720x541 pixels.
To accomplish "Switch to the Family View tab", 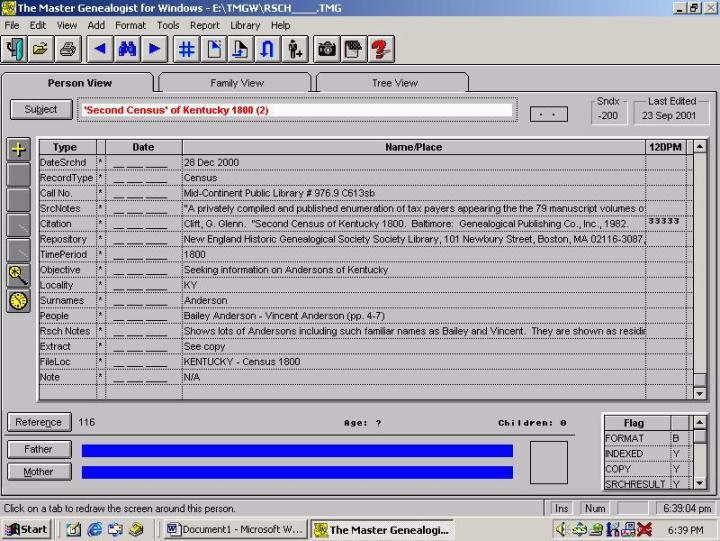I will [x=236, y=83].
